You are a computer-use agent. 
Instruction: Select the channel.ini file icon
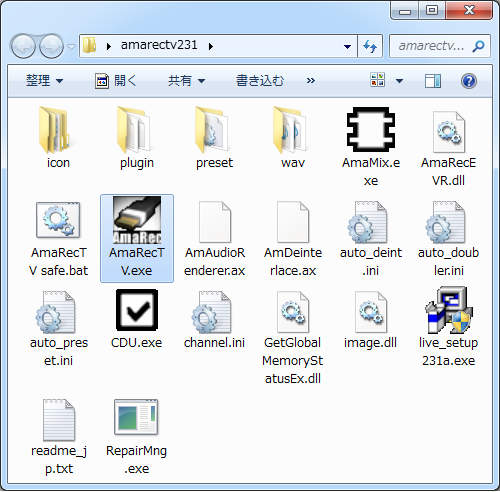[x=211, y=312]
